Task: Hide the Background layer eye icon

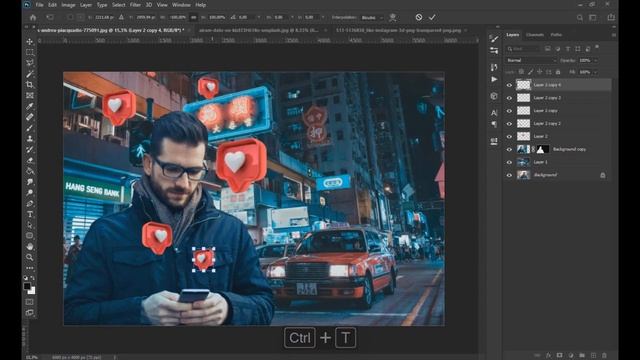Action: [x=509, y=175]
